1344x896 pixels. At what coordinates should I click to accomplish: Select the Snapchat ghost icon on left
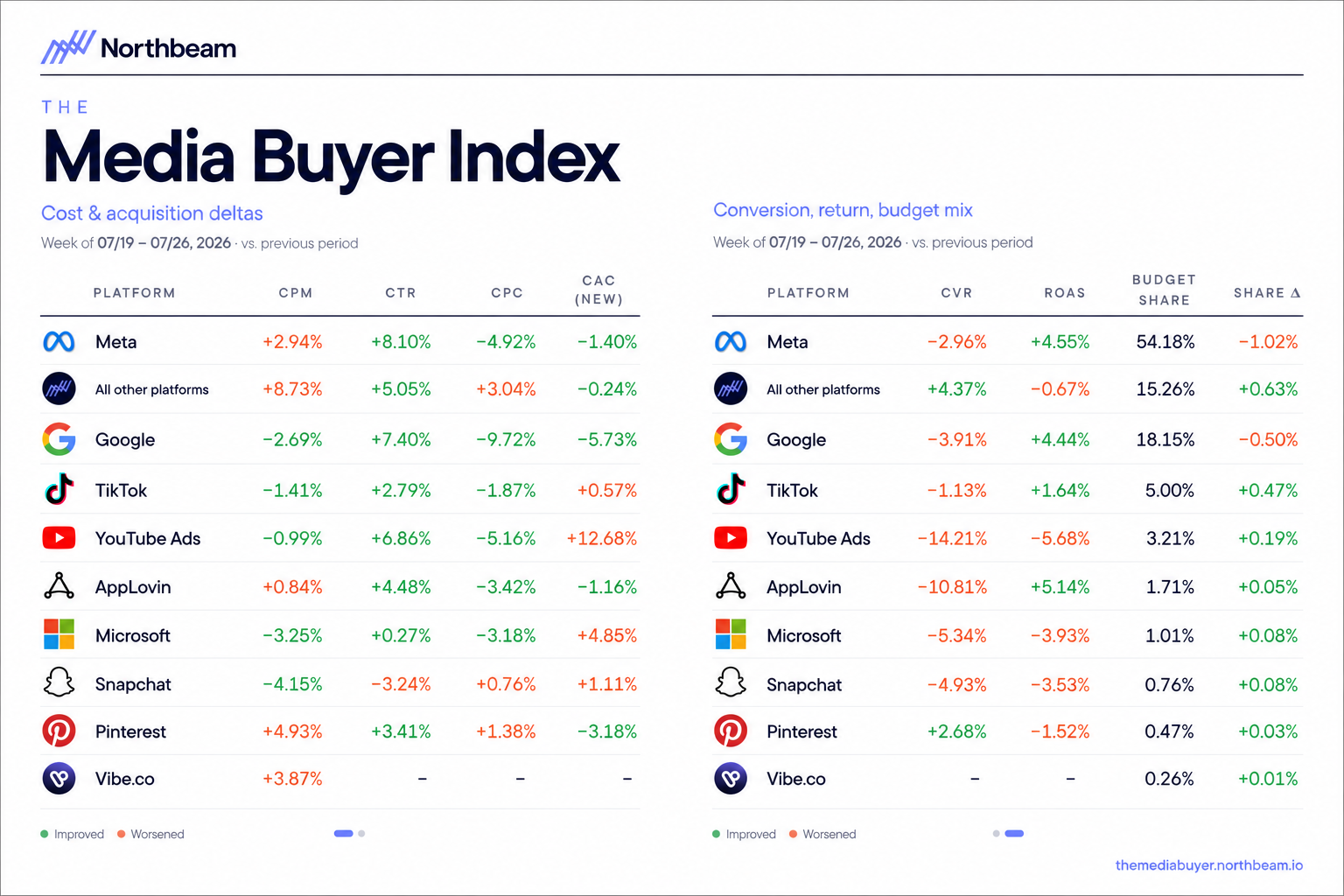coord(59,682)
